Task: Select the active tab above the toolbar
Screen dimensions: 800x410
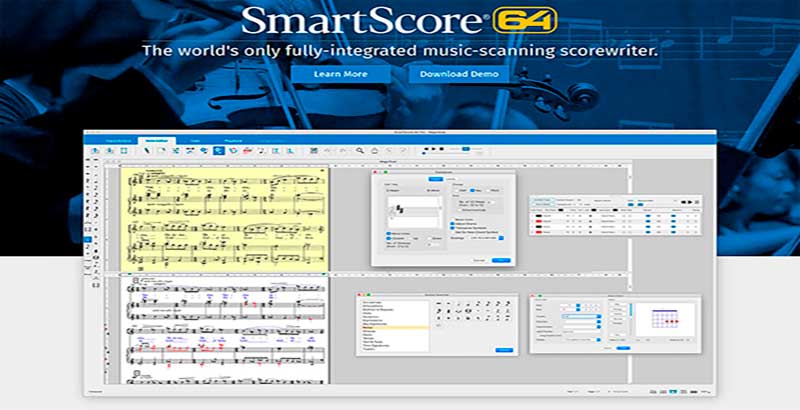Action: point(158,139)
